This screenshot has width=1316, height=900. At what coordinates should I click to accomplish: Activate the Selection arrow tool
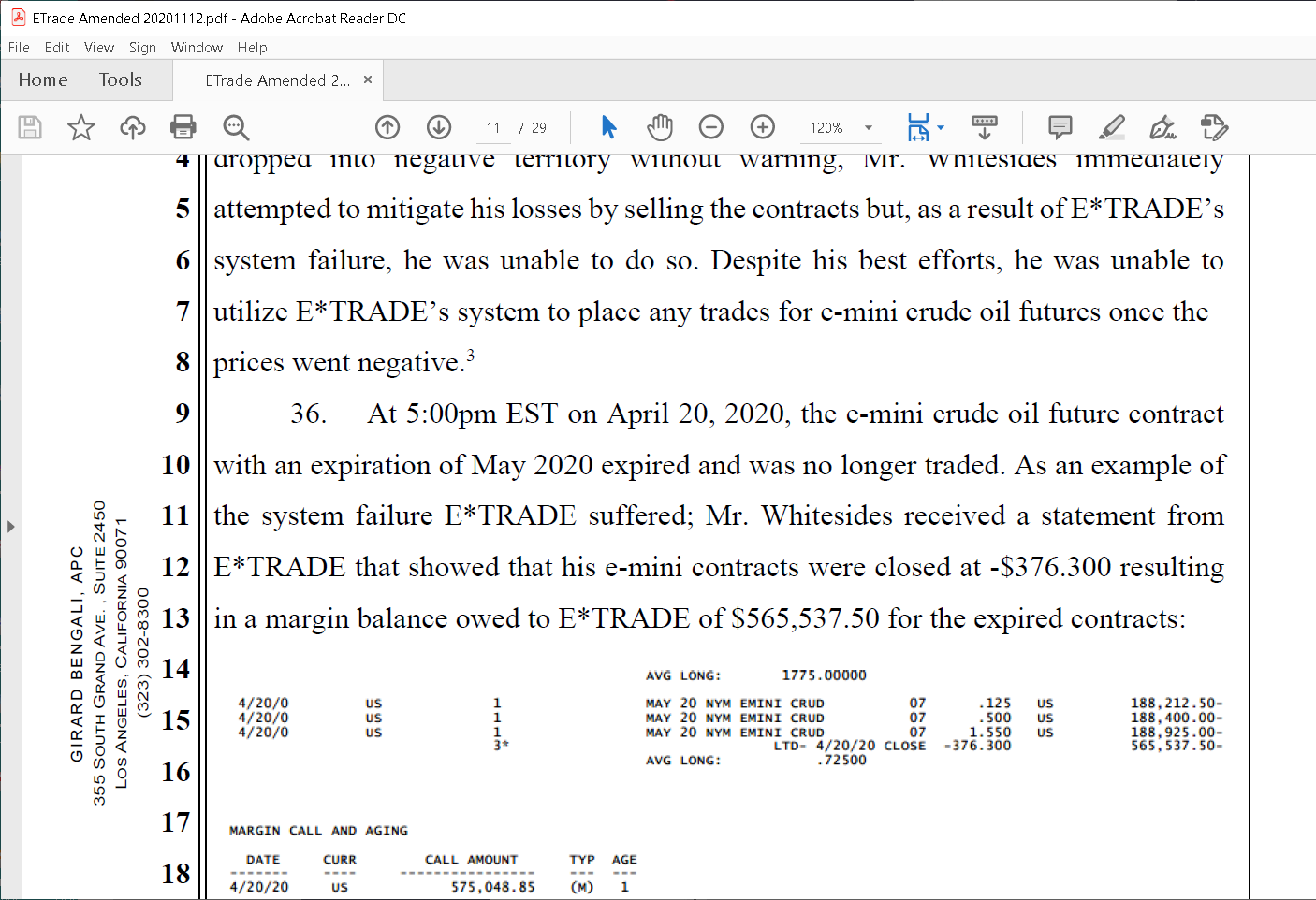point(608,127)
